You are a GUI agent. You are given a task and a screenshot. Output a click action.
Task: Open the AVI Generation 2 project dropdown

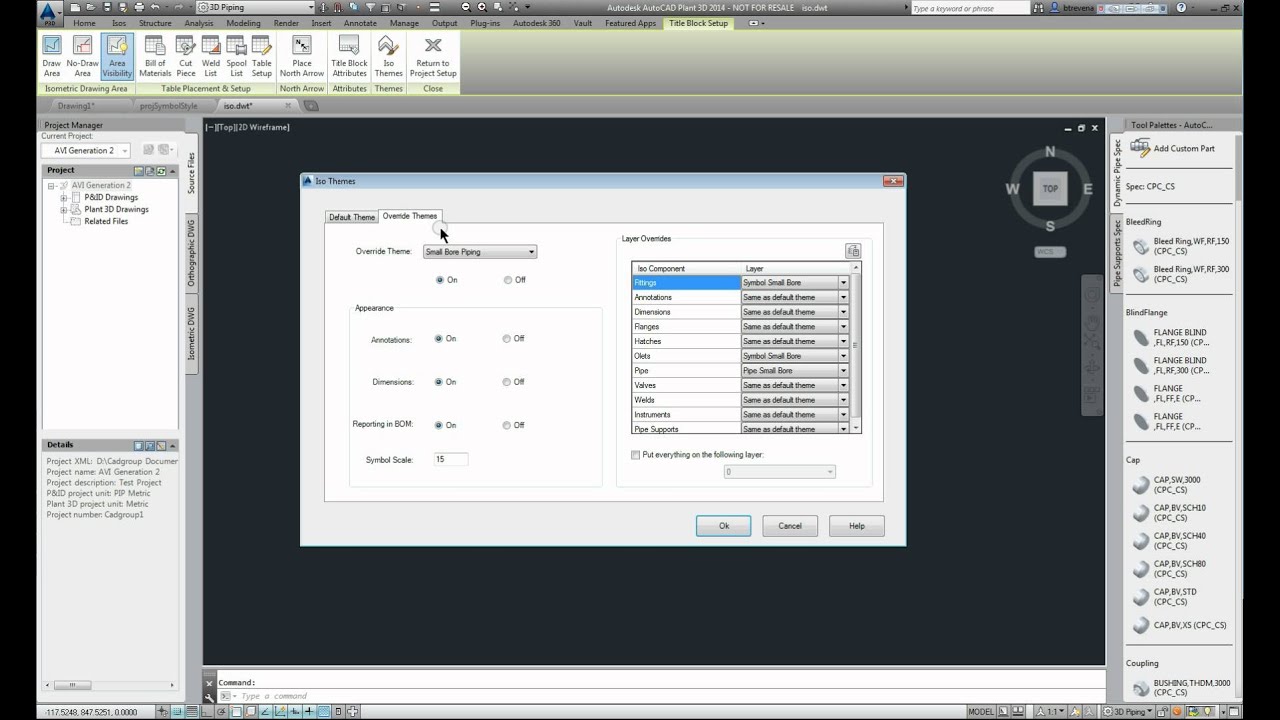(x=86, y=150)
